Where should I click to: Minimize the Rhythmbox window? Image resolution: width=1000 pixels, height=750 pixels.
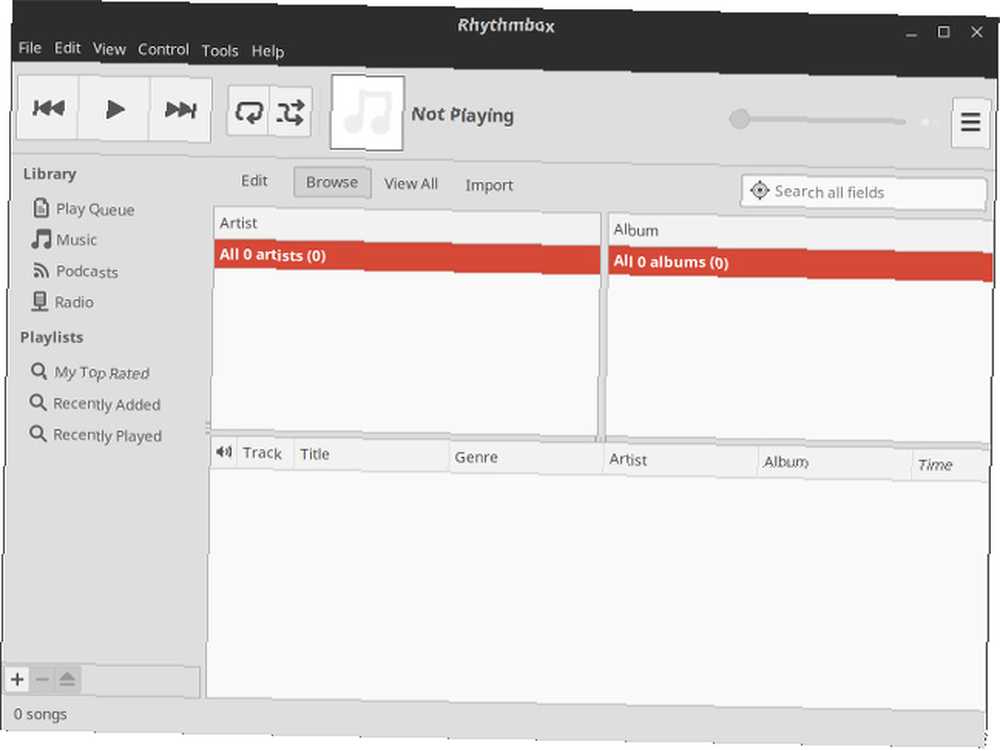(x=911, y=33)
